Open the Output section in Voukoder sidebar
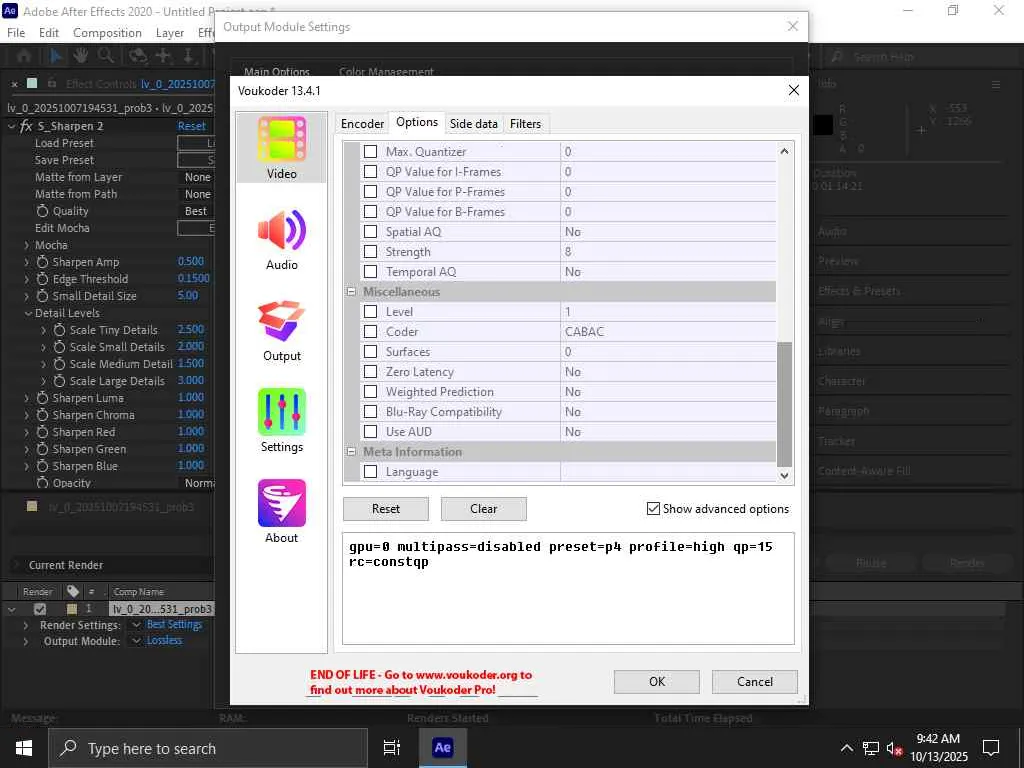Screen dimensions: 1024x768 point(281,330)
